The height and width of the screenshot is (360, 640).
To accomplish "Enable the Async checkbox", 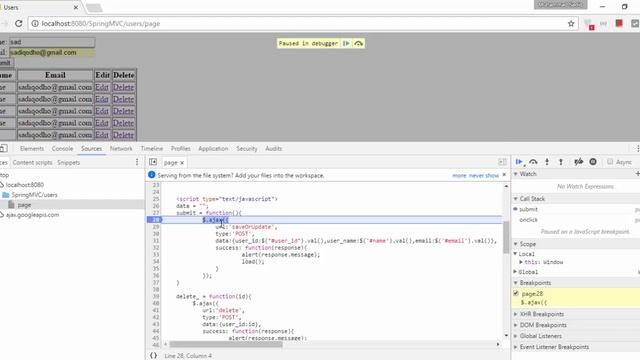I will click(x=610, y=162).
